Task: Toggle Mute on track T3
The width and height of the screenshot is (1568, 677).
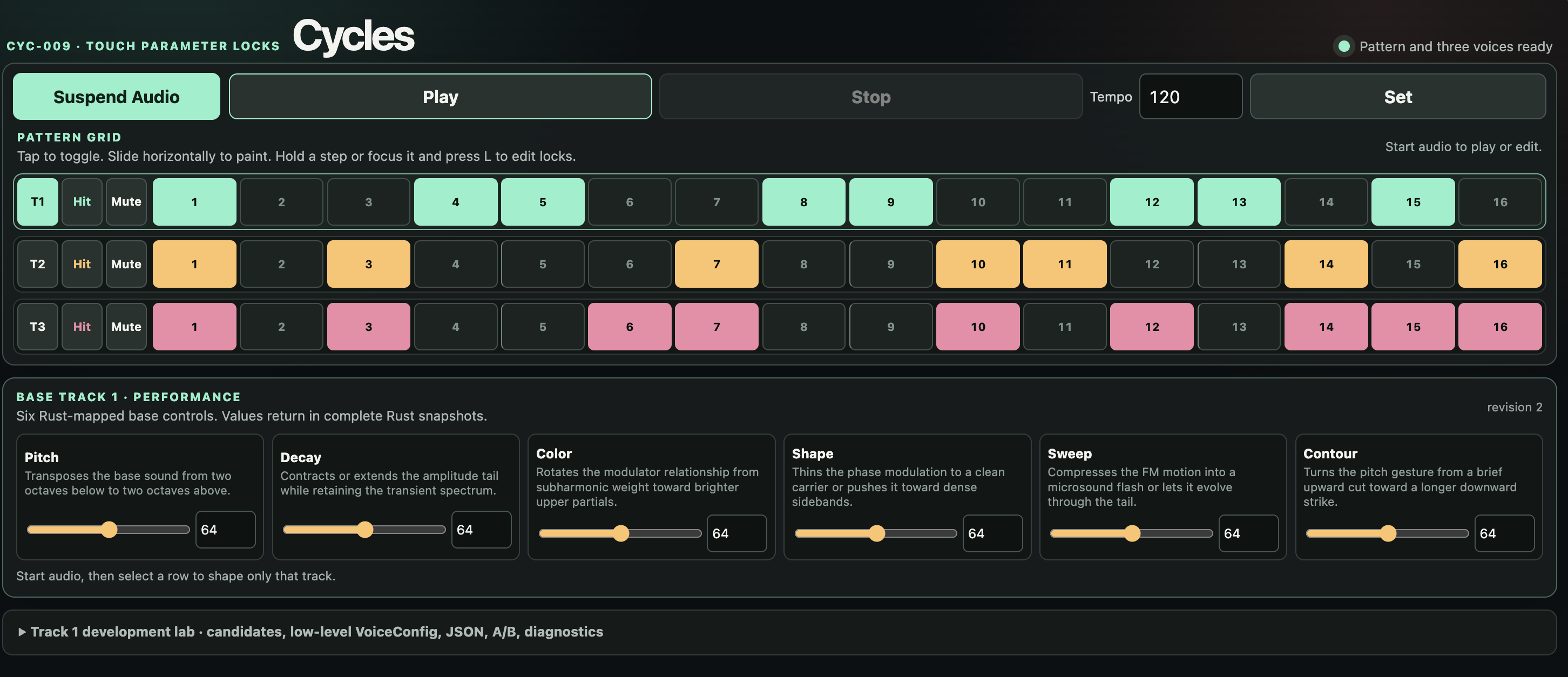Action: [x=126, y=326]
